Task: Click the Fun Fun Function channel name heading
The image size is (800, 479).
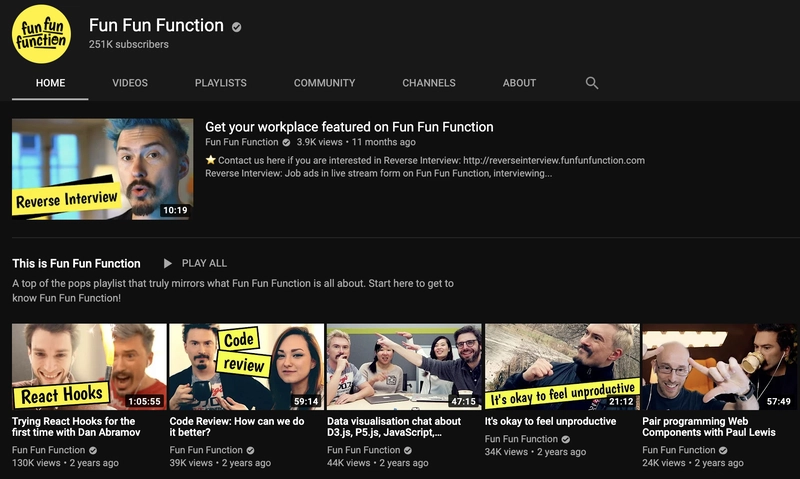Action: coord(156,26)
